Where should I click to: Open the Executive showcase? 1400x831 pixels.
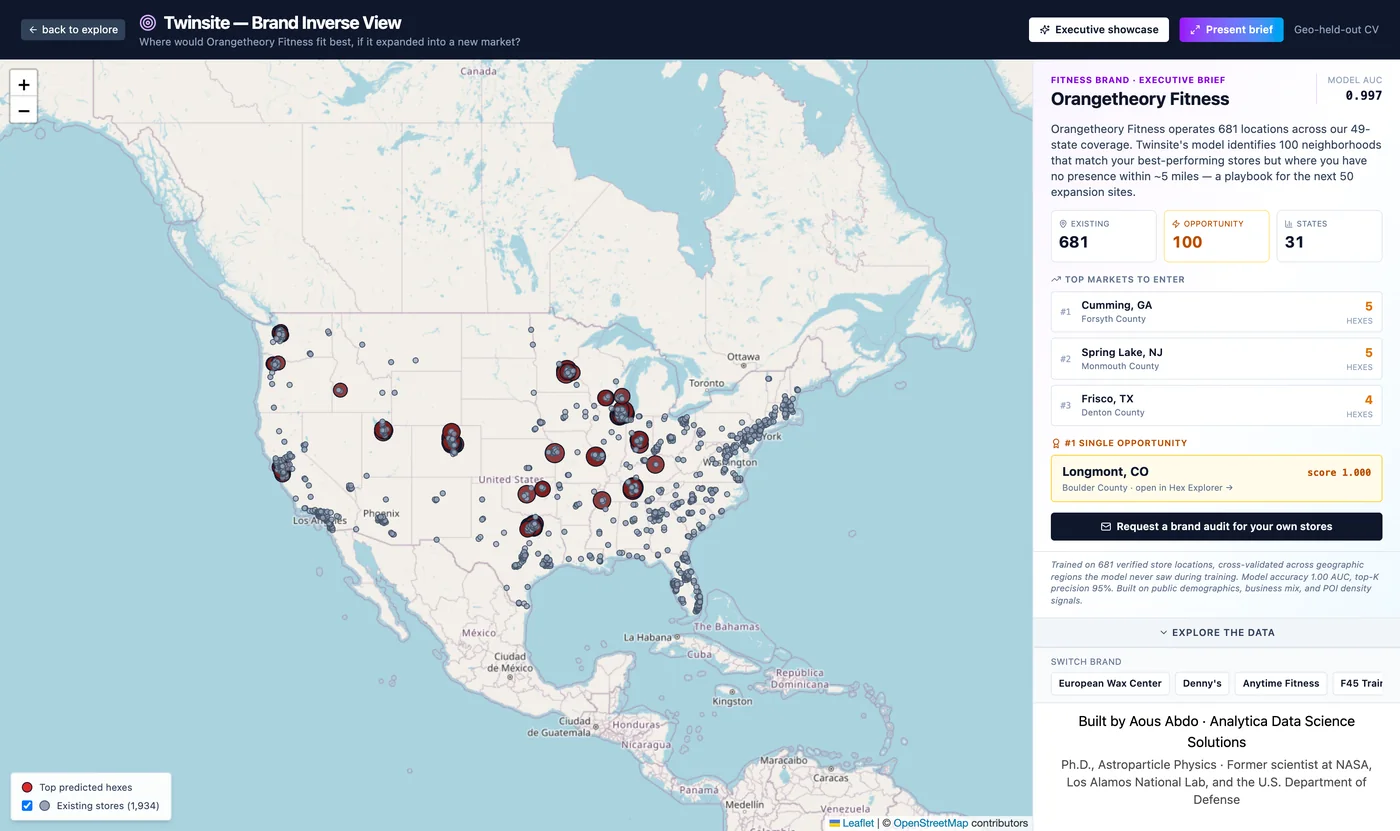1099,30
